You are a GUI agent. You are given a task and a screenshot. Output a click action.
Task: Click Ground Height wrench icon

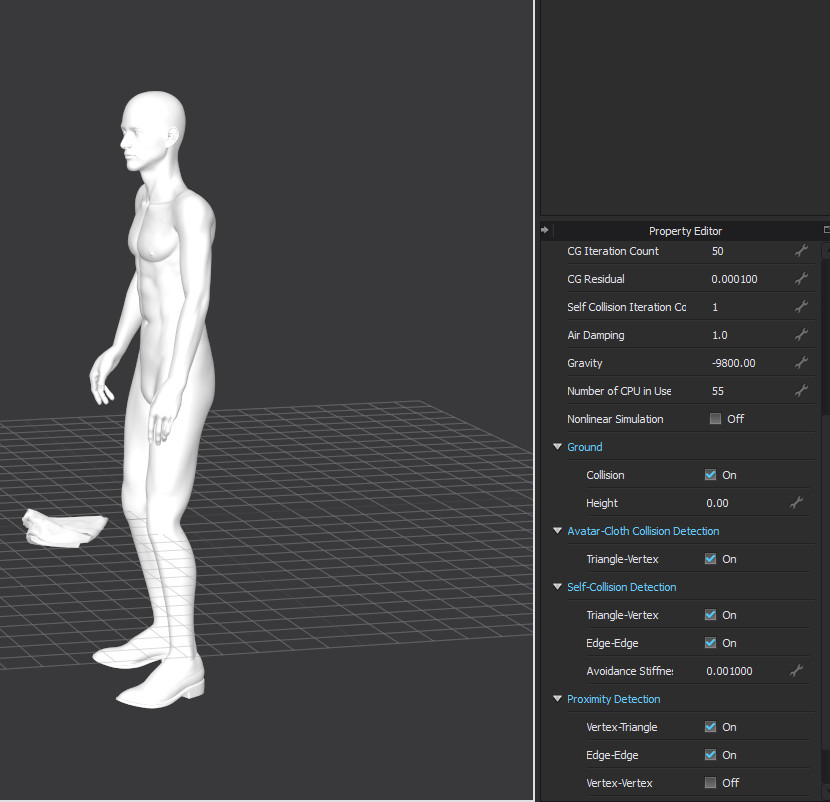[796, 503]
